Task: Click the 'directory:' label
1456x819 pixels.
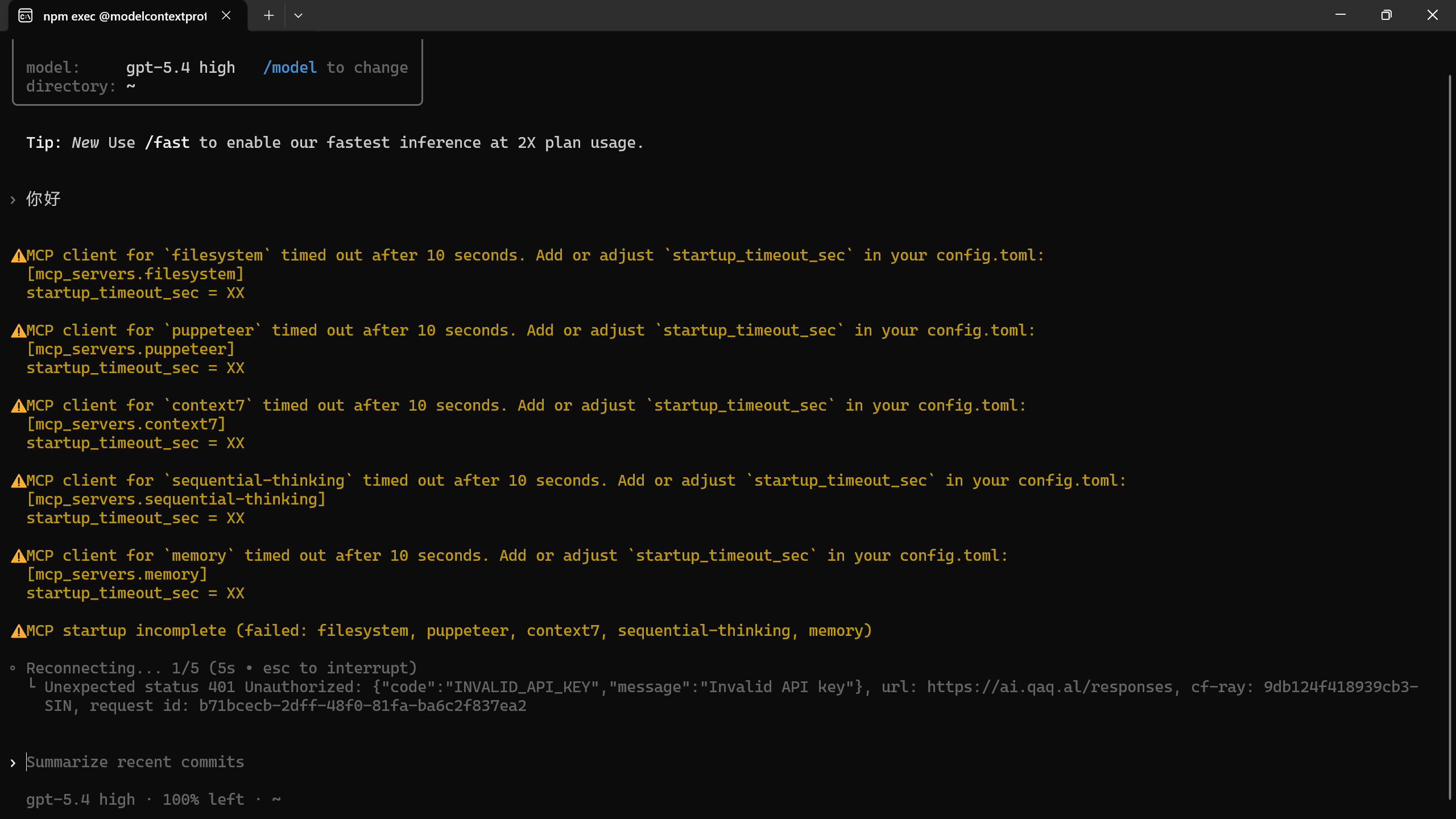Action: (x=71, y=86)
